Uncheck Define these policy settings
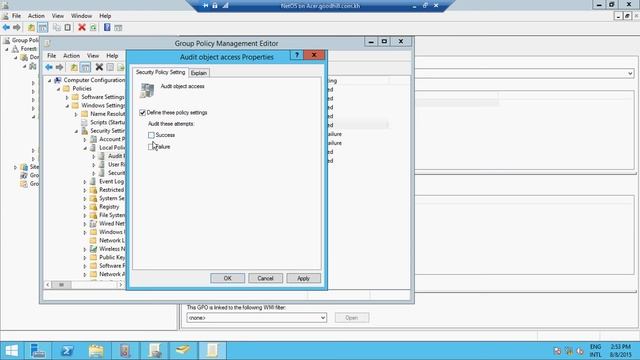The image size is (640, 360). (142, 113)
